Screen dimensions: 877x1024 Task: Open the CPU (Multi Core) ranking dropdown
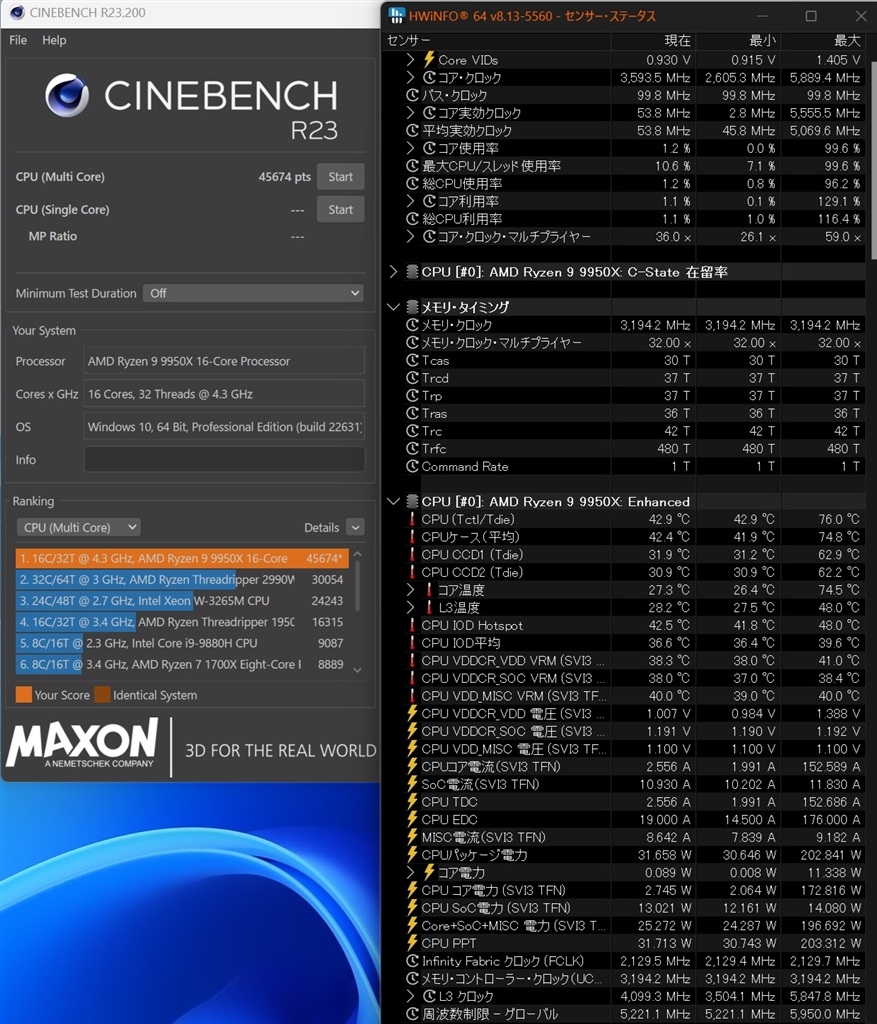point(78,527)
